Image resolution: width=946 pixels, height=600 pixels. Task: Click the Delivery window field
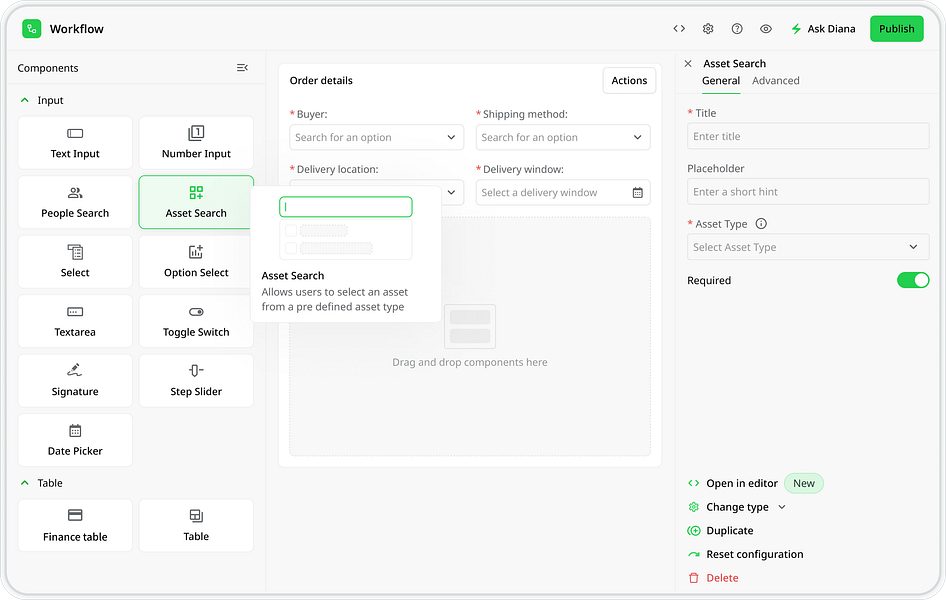[563, 192]
